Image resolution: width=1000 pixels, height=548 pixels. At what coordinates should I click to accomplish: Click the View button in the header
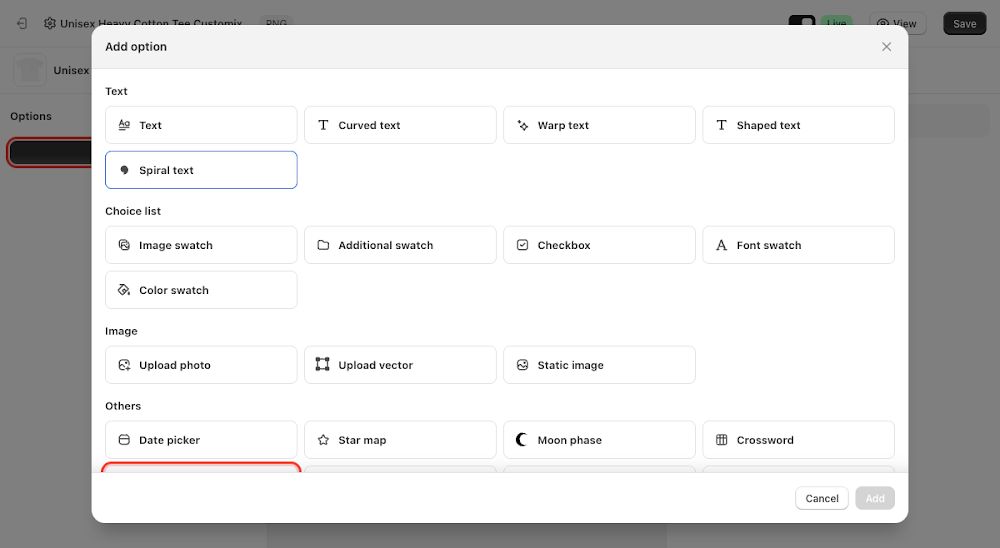[x=897, y=24]
